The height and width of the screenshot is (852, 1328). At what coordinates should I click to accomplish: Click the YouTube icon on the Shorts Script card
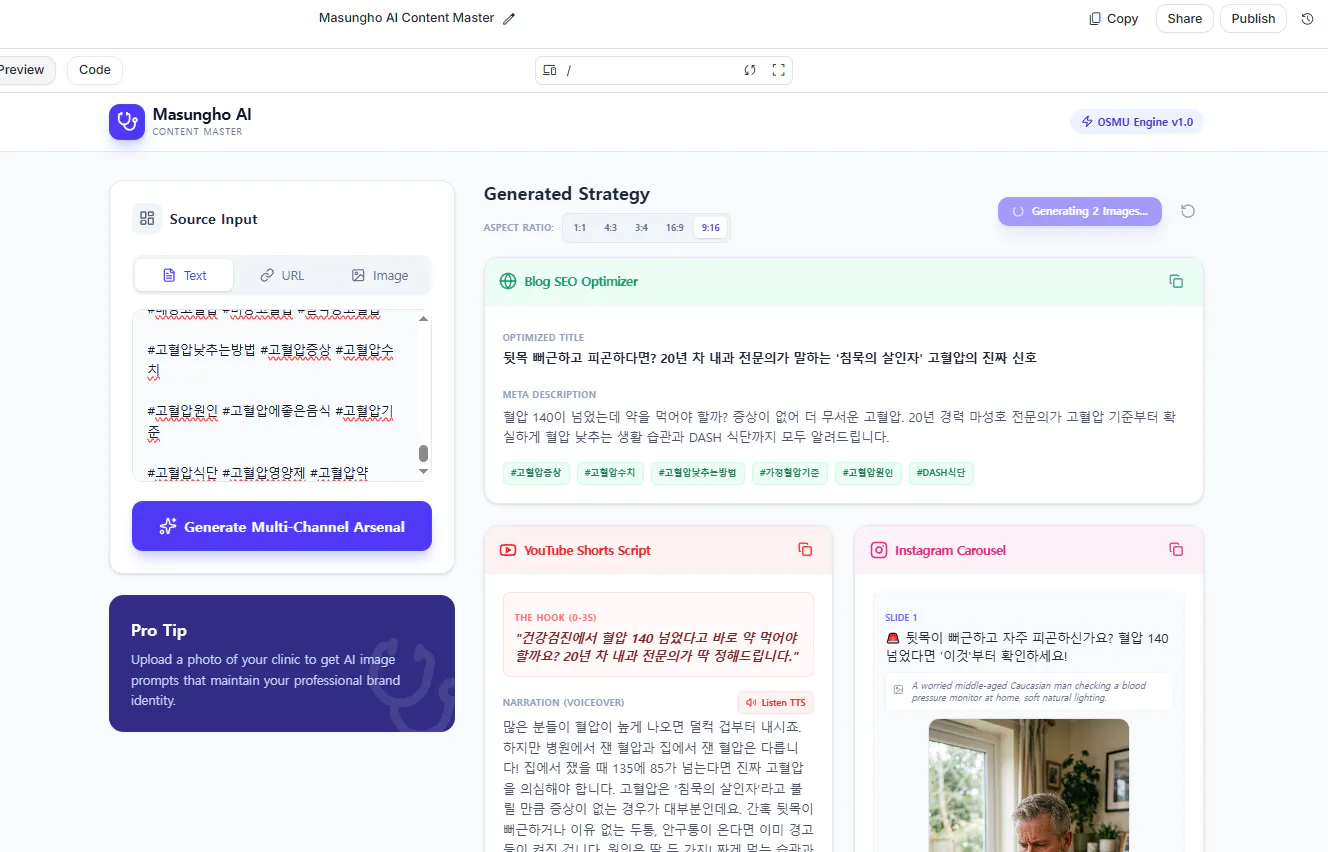click(x=508, y=550)
